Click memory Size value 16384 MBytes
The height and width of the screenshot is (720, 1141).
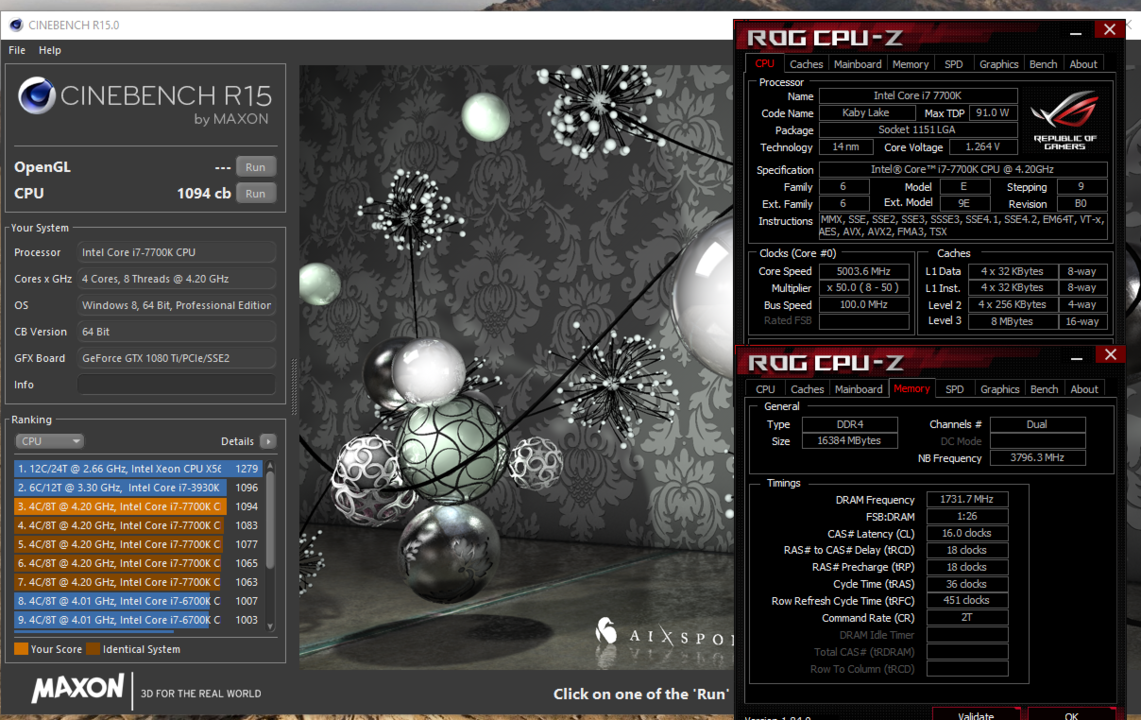pyautogui.click(x=849, y=441)
